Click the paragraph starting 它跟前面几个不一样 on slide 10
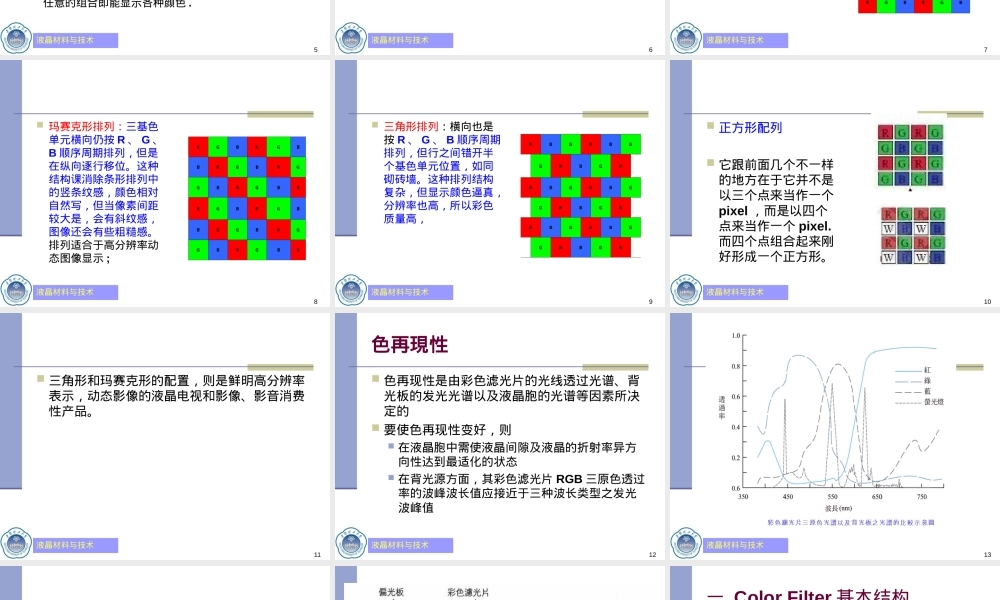 [776, 211]
